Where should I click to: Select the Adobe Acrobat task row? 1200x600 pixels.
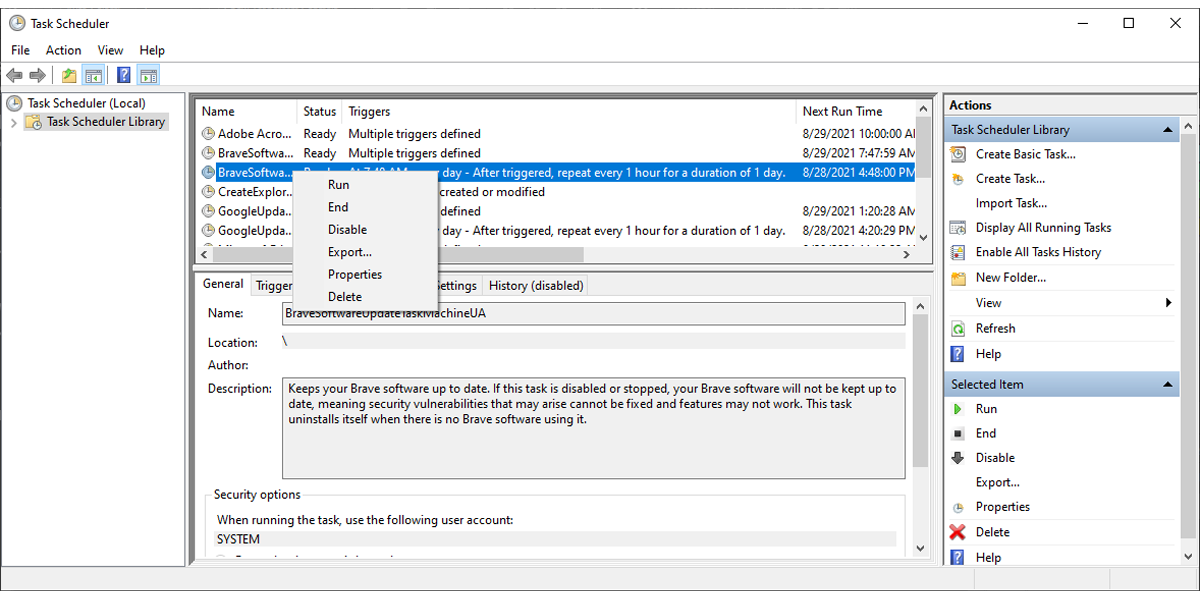coord(249,134)
